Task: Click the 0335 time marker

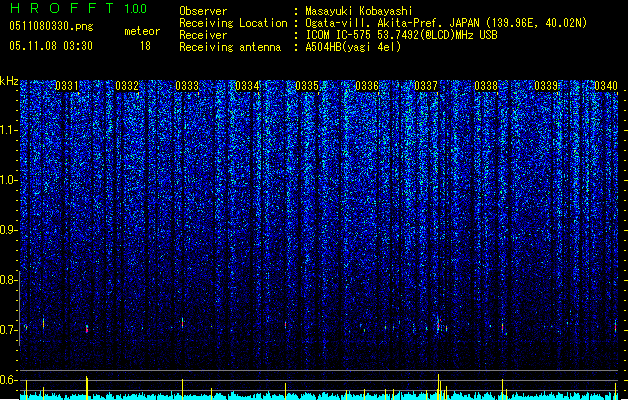Action: [x=307, y=86]
